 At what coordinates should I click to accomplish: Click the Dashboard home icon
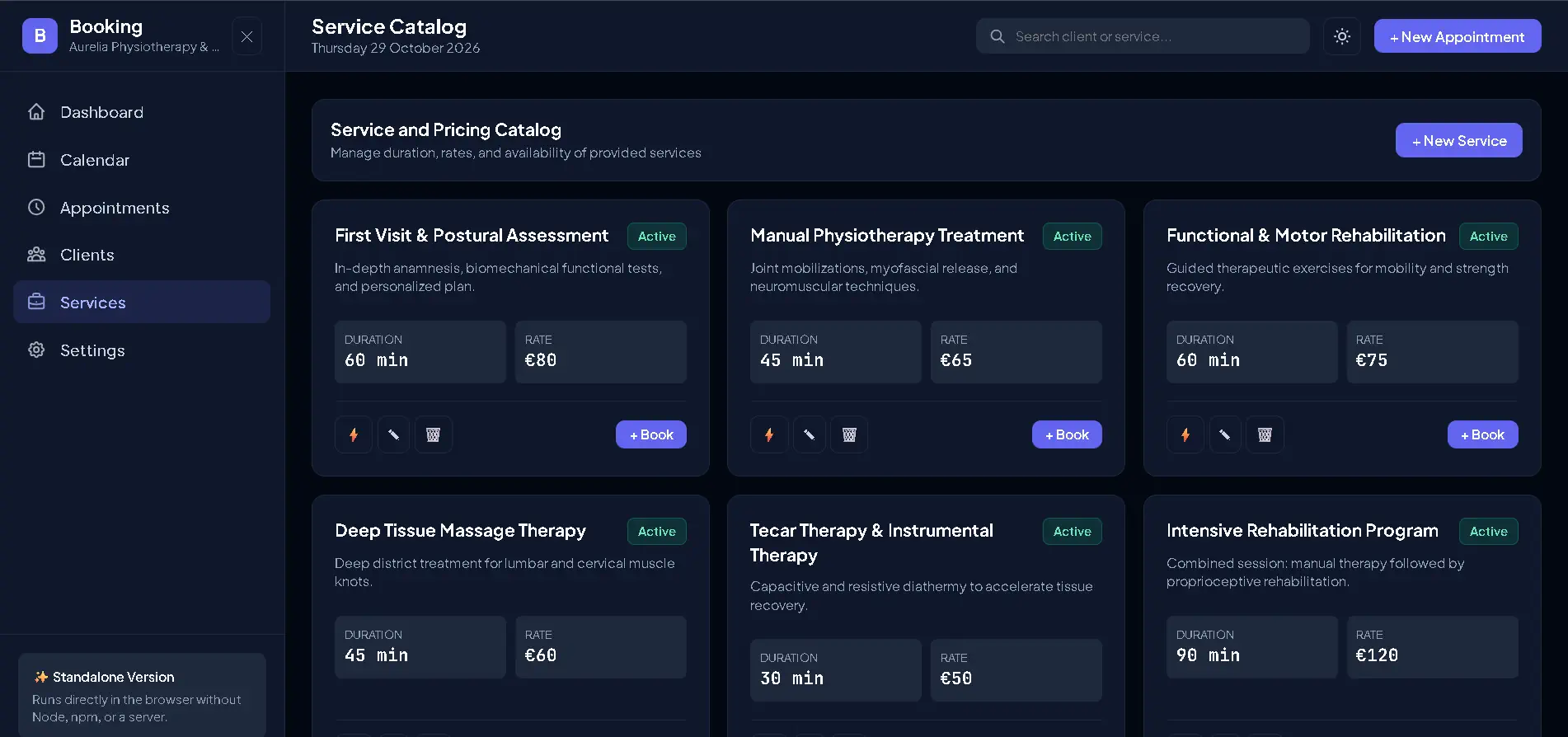(x=36, y=111)
